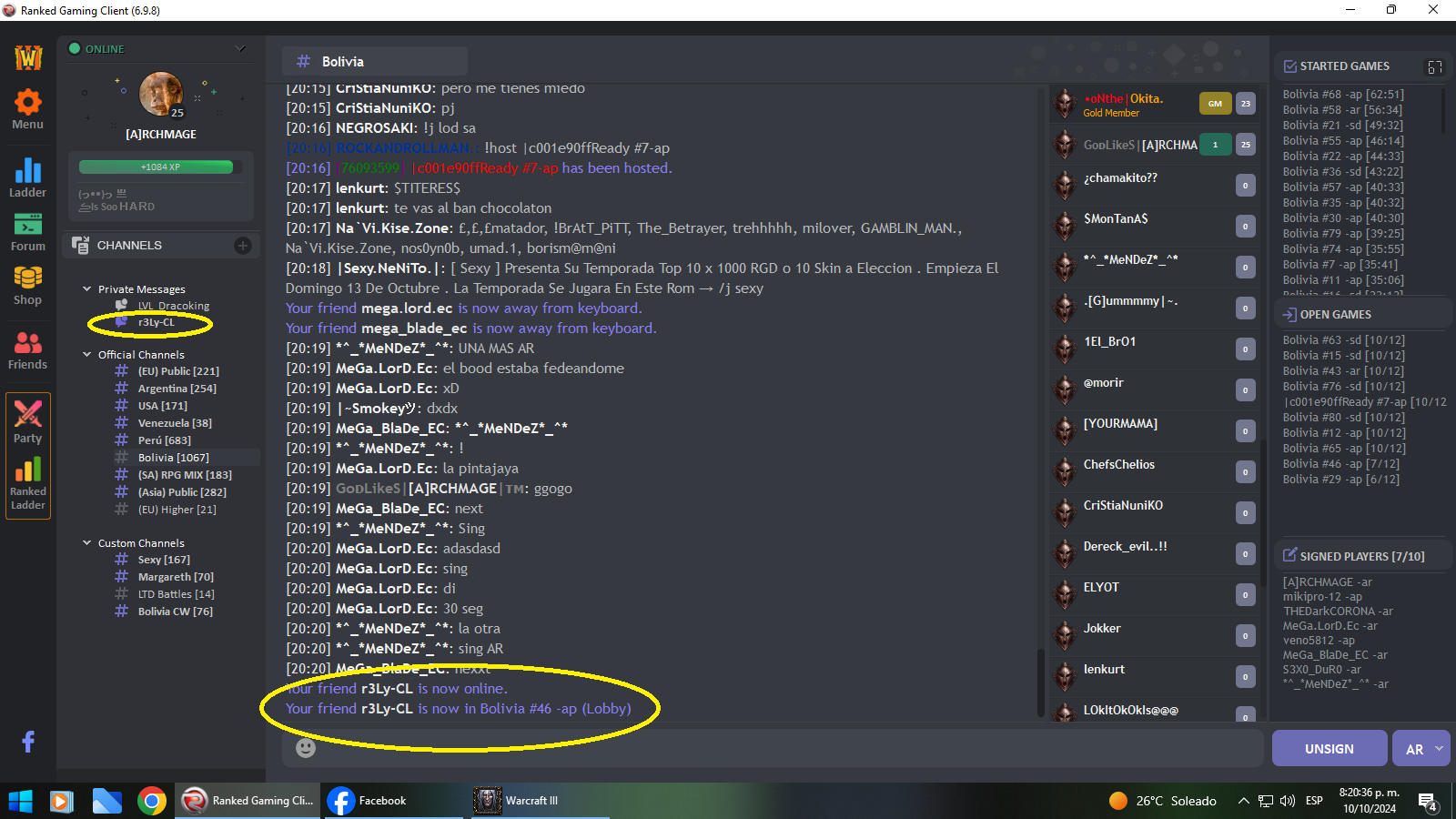Image resolution: width=1456 pixels, height=819 pixels.
Task: Open the USA [171] channel
Action: [162, 406]
